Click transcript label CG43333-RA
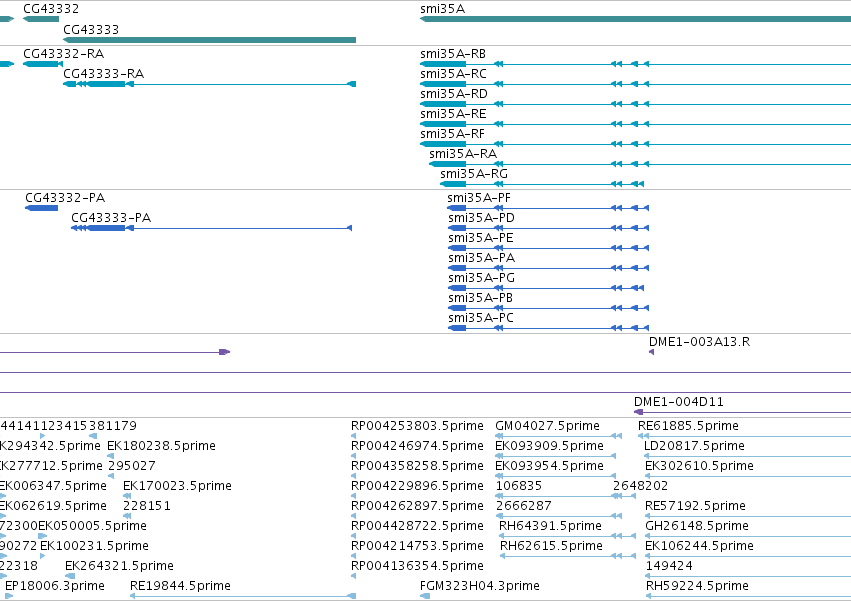851x601 pixels. (x=104, y=74)
